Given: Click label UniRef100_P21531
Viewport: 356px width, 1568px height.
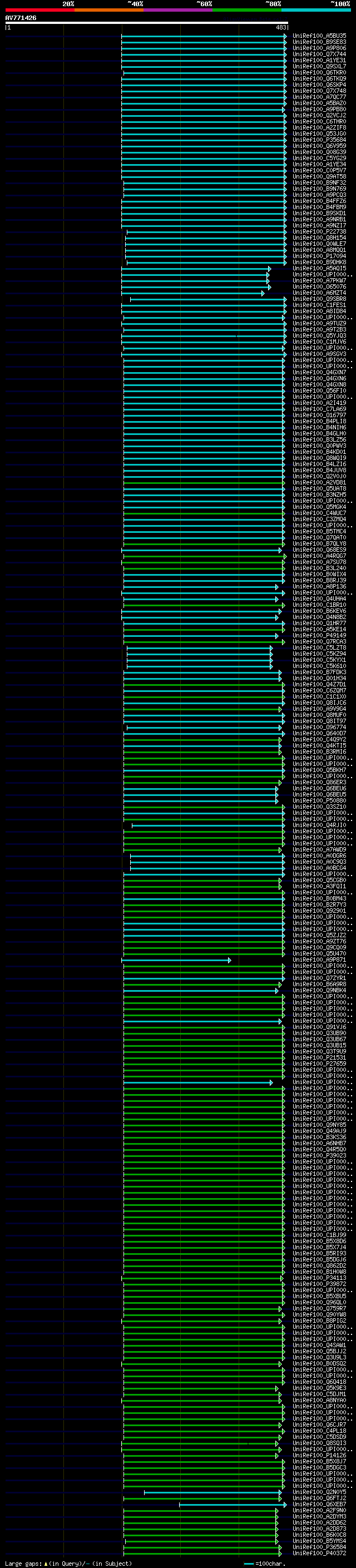Looking at the screenshot, I should [x=319, y=1057].
